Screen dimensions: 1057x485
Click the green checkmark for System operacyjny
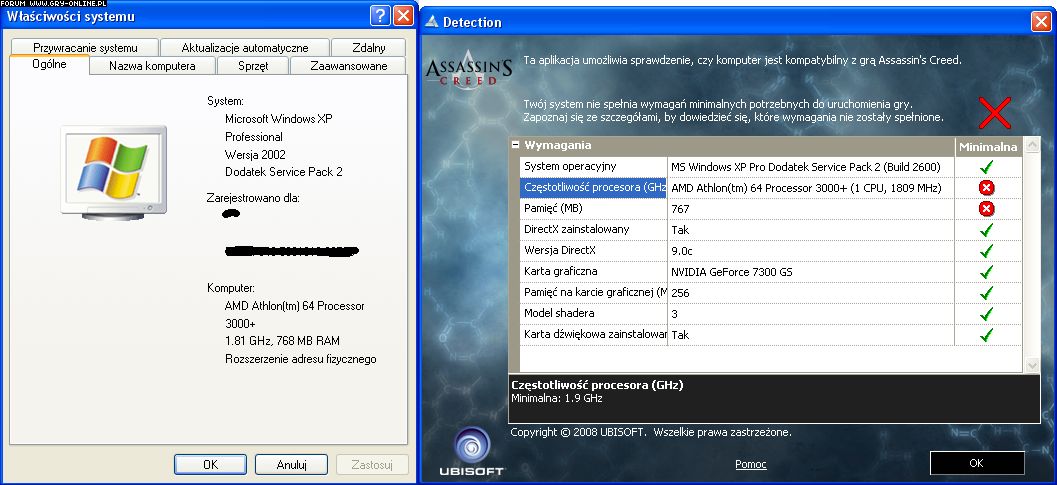pos(987,167)
